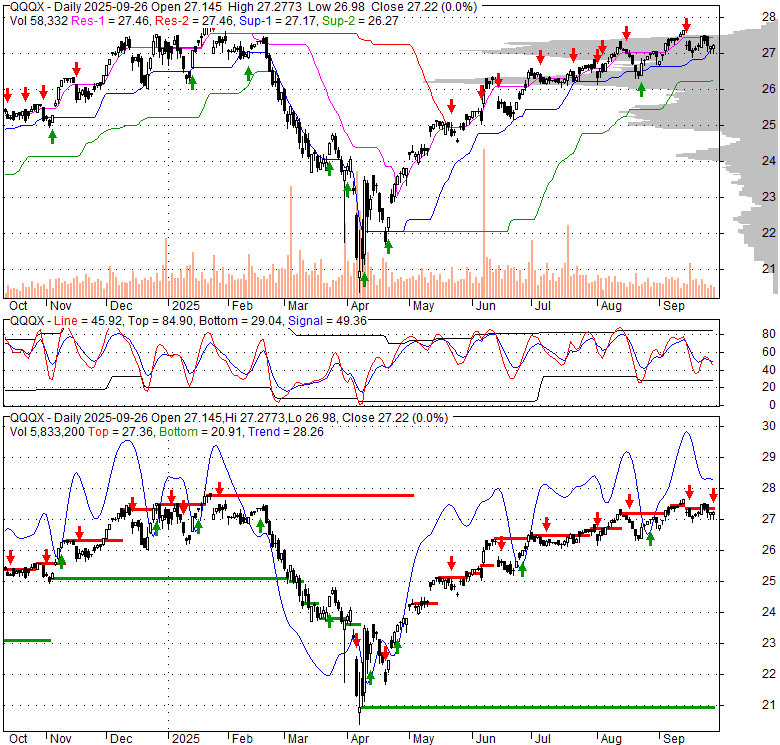Click the Sup-2 = 26.27 legend value
Image resolution: width=780 pixels, height=745 pixels.
tap(360, 21)
